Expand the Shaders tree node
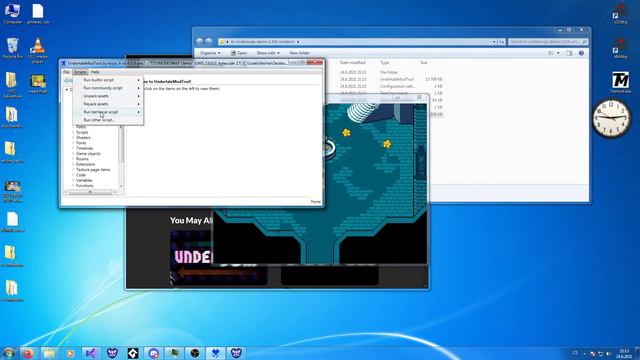This screenshot has height=360, width=640. pos(73,138)
